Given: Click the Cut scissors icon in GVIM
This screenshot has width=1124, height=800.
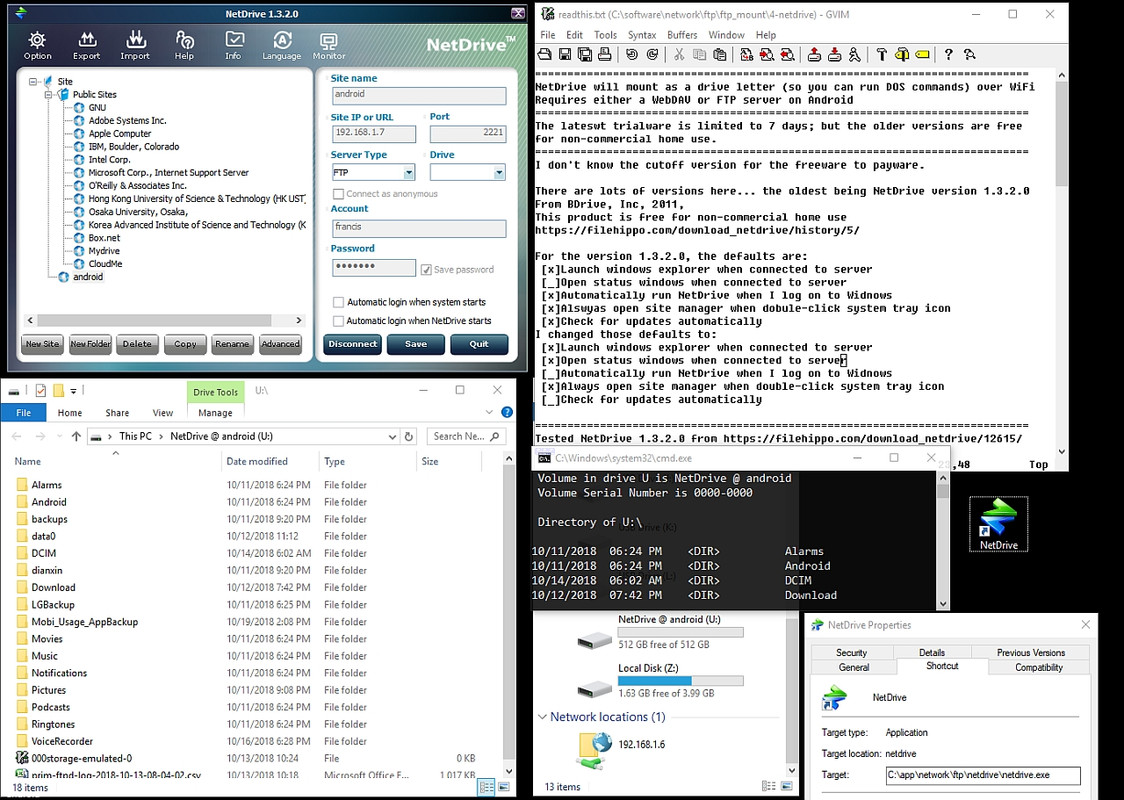Looking at the screenshot, I should click(x=679, y=54).
